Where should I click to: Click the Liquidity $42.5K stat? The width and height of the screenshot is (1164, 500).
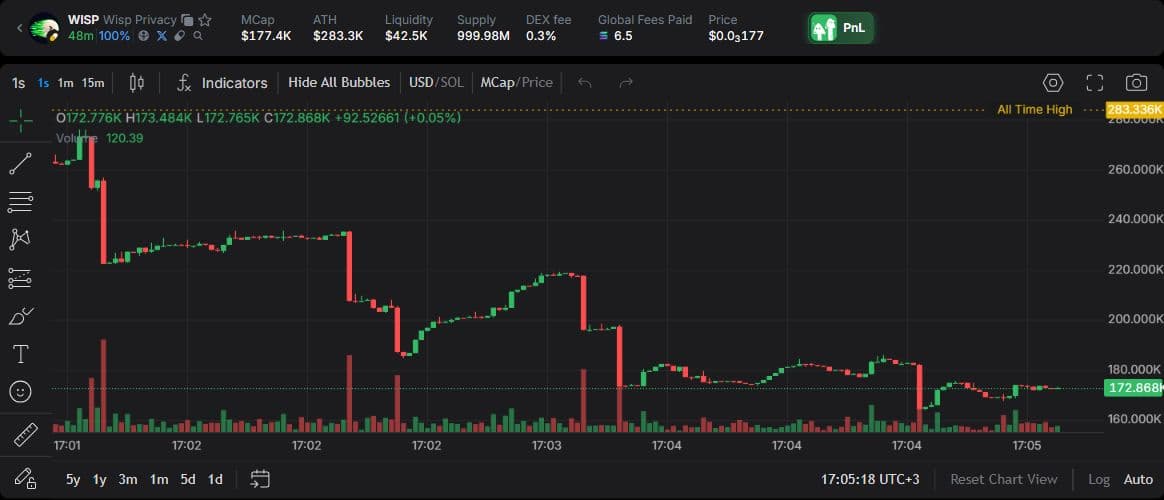point(408,28)
